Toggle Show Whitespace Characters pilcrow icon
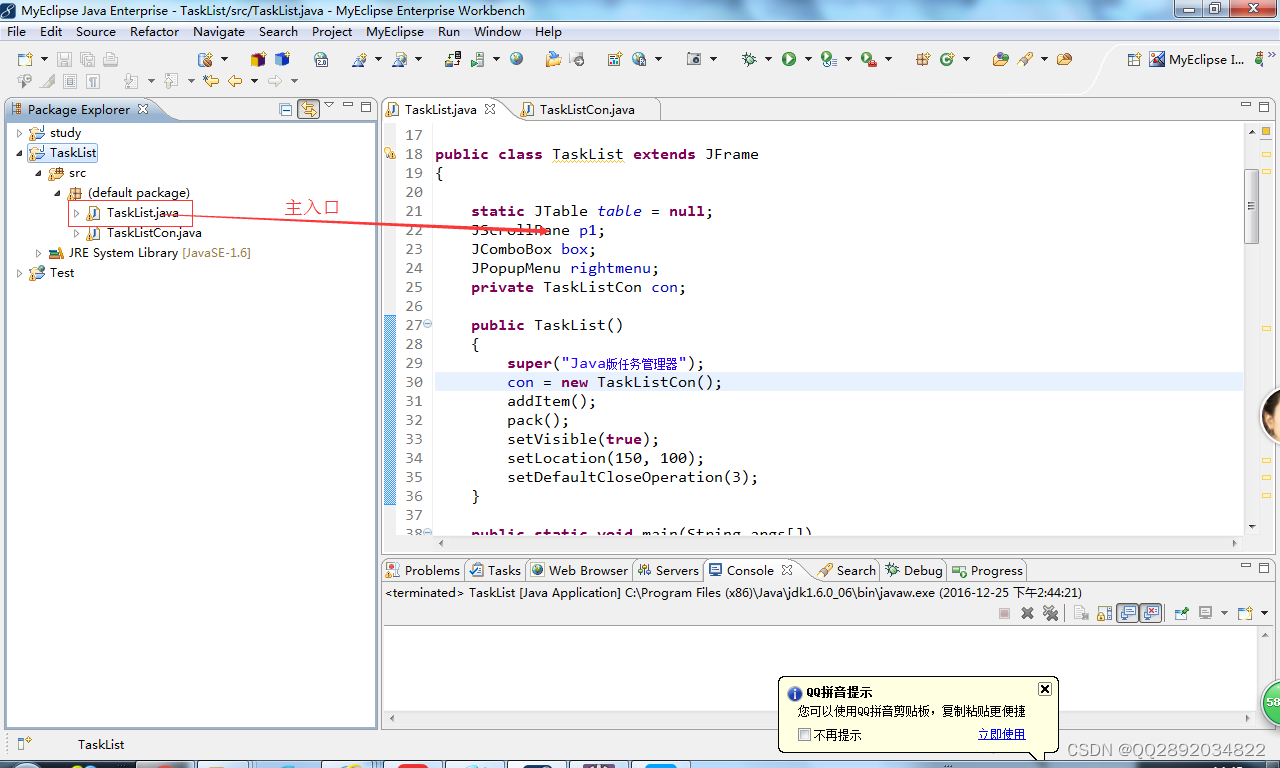This screenshot has height=768, width=1280. 93,81
